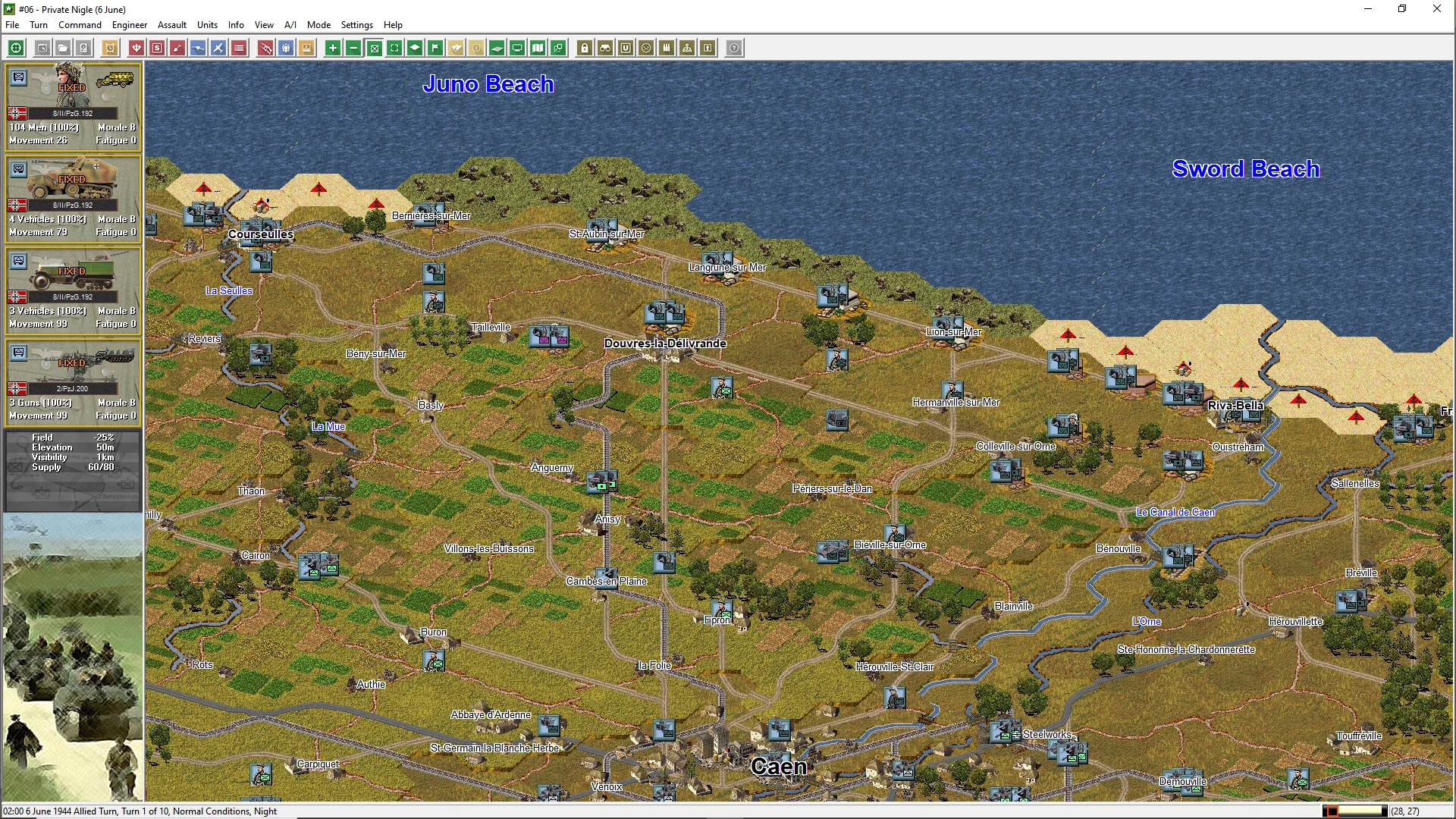This screenshot has width=1456, height=819.
Task: Click the gray question mark help icon
Action: point(734,48)
